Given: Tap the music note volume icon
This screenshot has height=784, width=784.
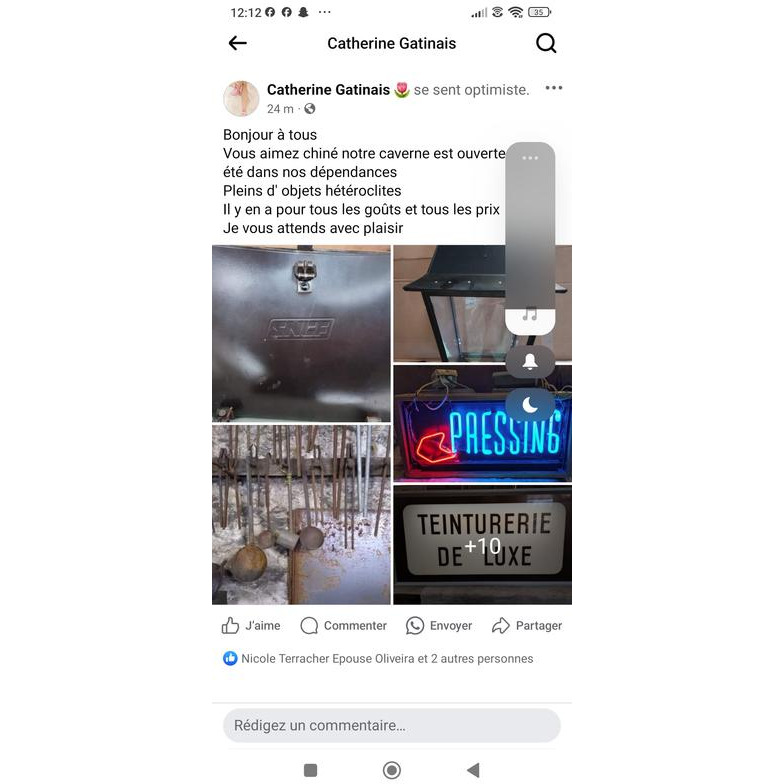Looking at the screenshot, I should click(530, 314).
